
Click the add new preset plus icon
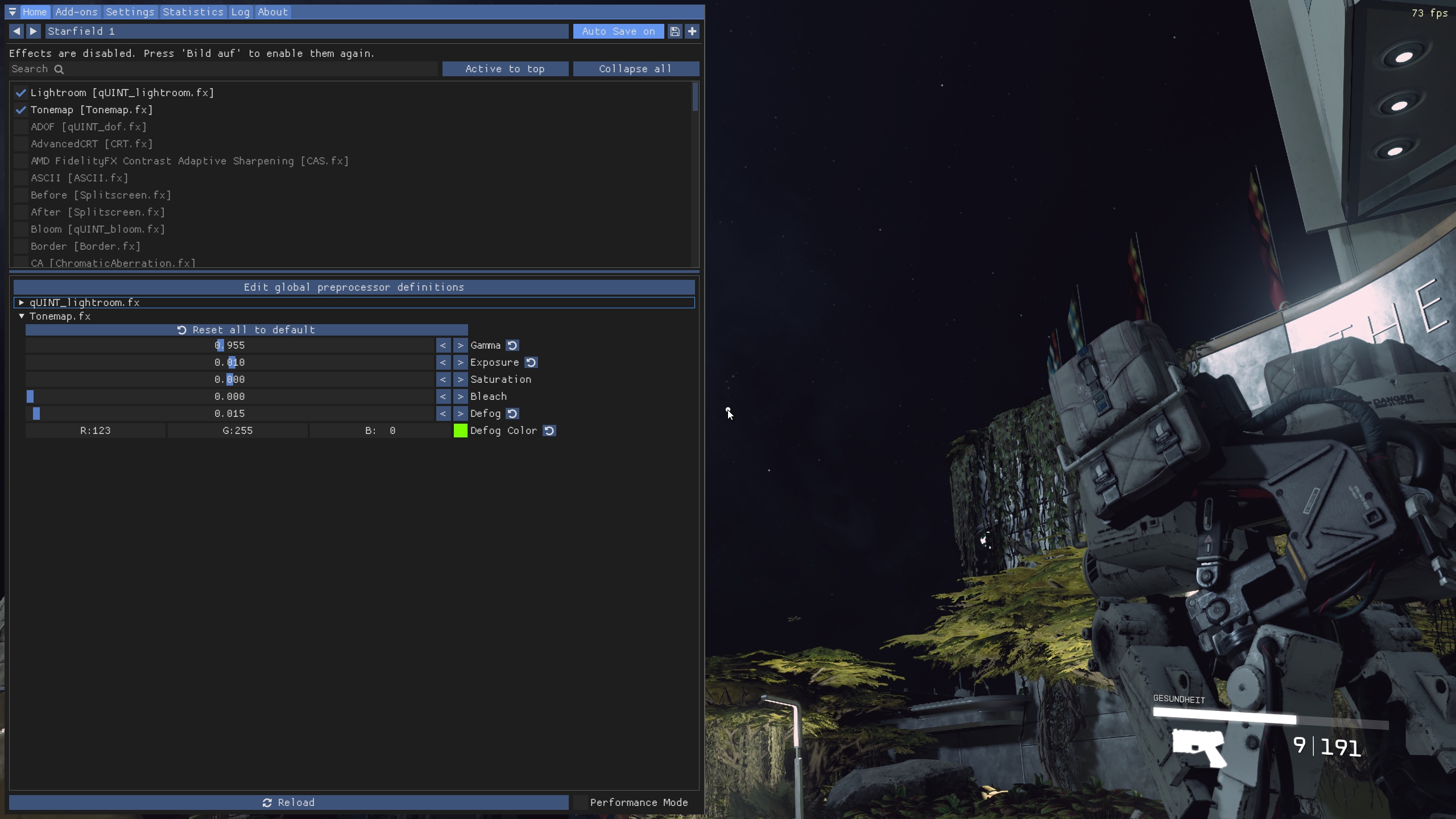(x=692, y=31)
